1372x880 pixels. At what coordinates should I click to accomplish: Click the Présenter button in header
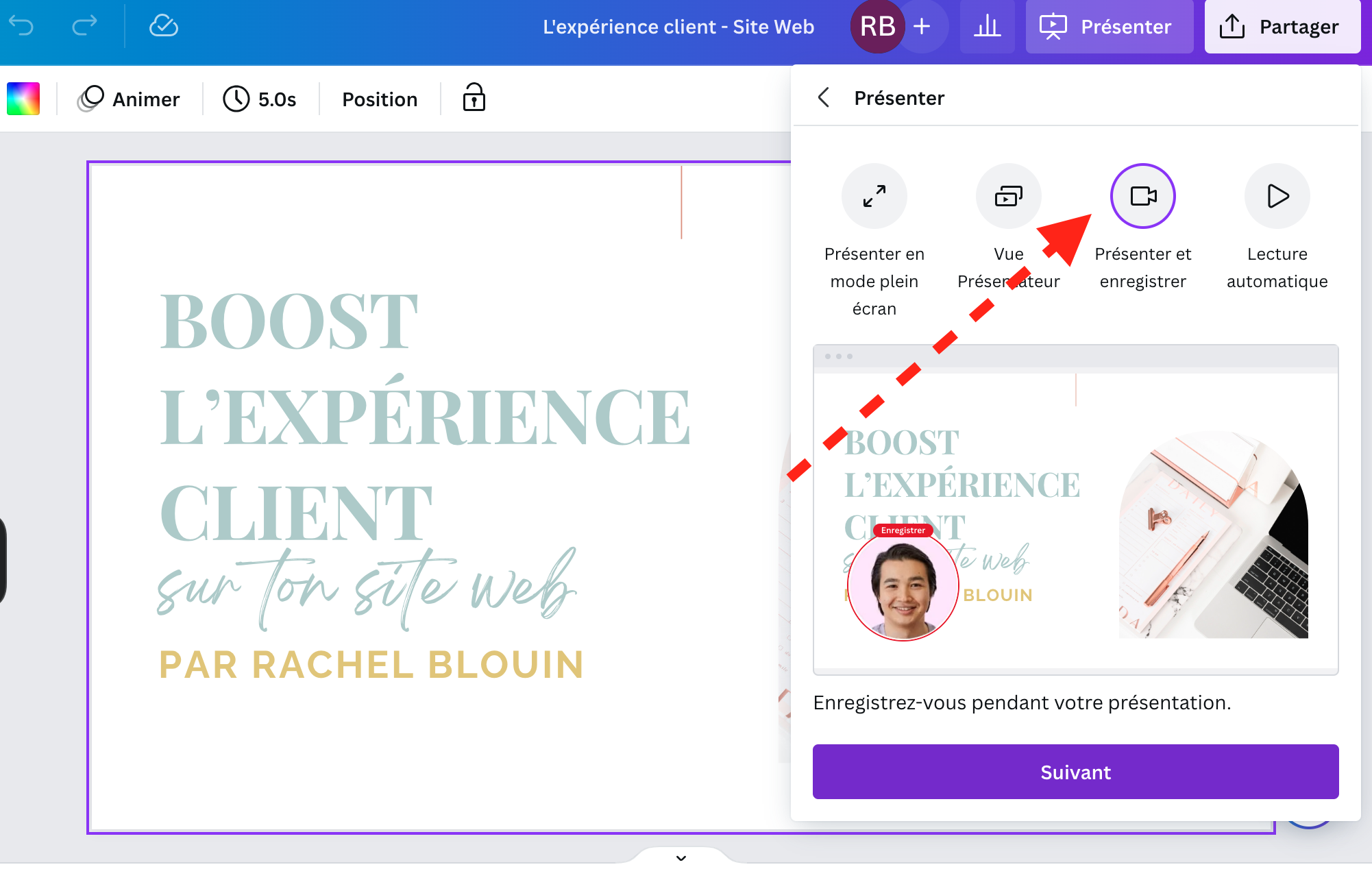[x=1108, y=27]
